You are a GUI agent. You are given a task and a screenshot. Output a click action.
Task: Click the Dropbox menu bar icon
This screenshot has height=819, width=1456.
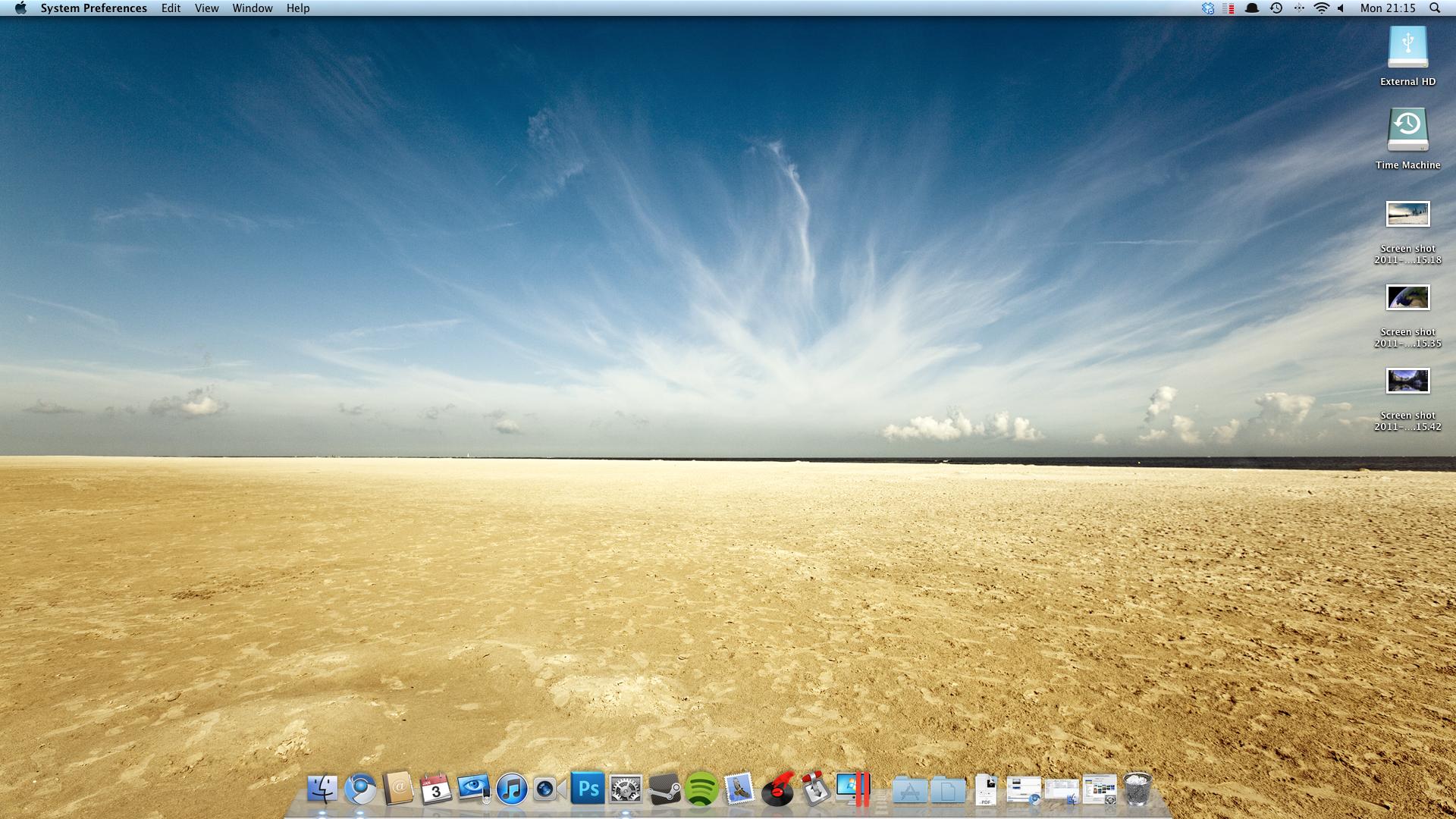click(1208, 8)
